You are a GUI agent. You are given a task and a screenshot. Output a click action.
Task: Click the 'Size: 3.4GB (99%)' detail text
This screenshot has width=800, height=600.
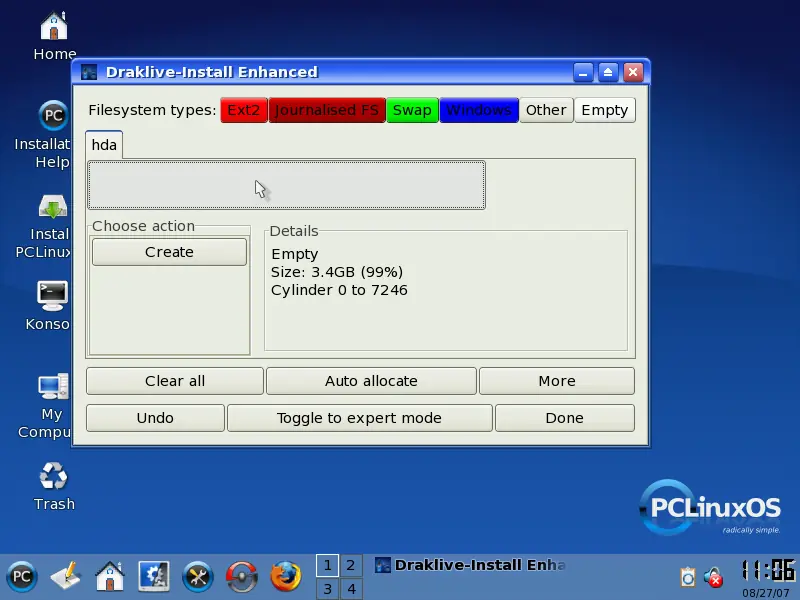(337, 272)
